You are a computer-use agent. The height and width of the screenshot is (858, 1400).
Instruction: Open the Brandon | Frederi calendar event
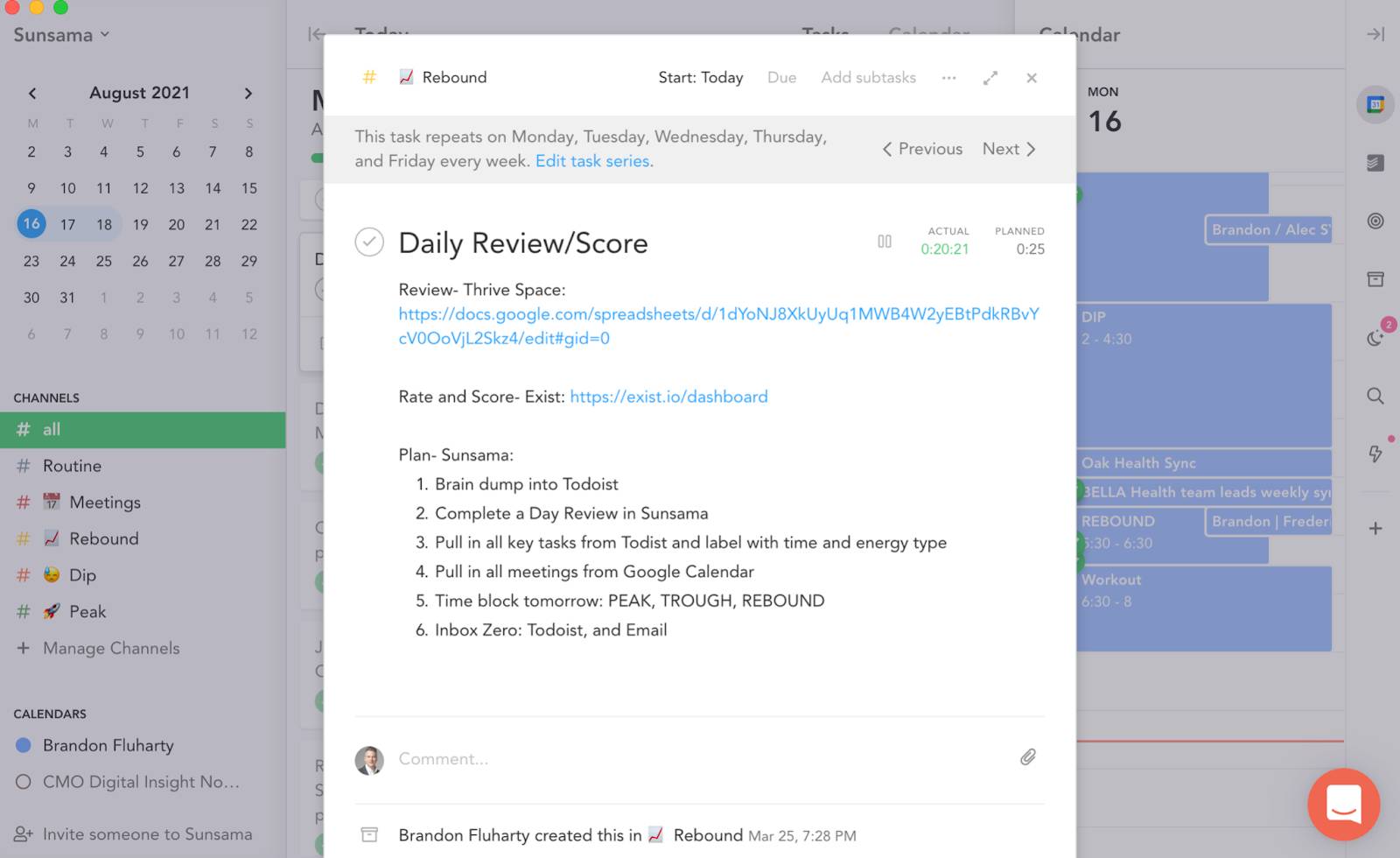(1268, 522)
